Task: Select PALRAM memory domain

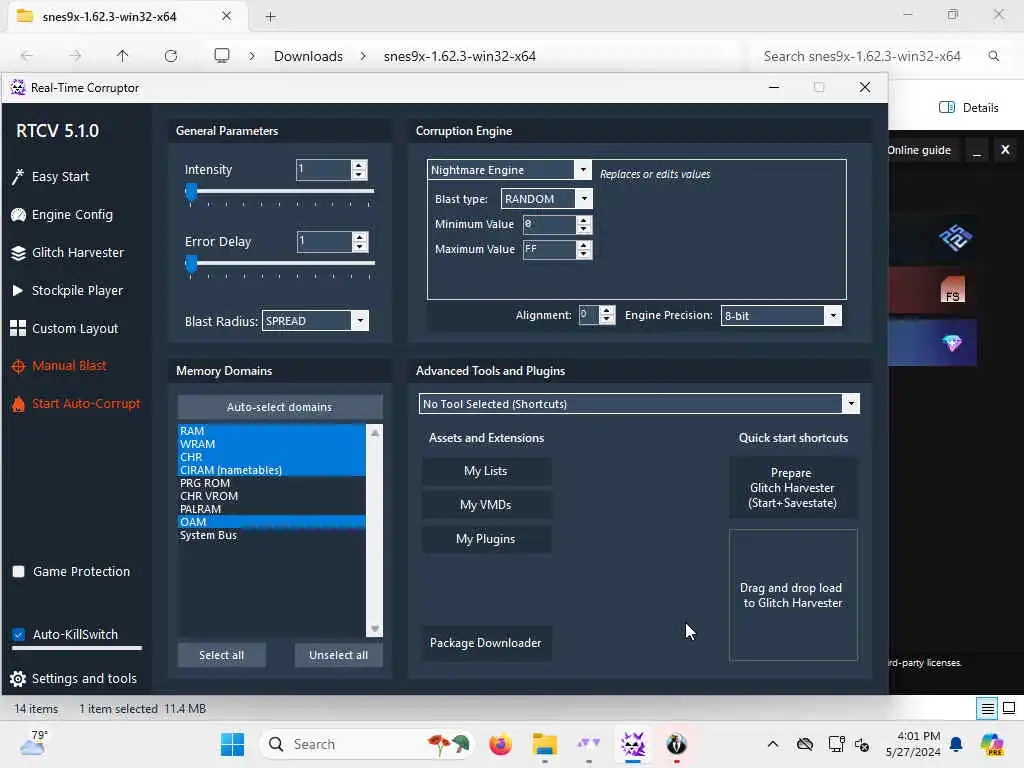Action: click(x=271, y=509)
